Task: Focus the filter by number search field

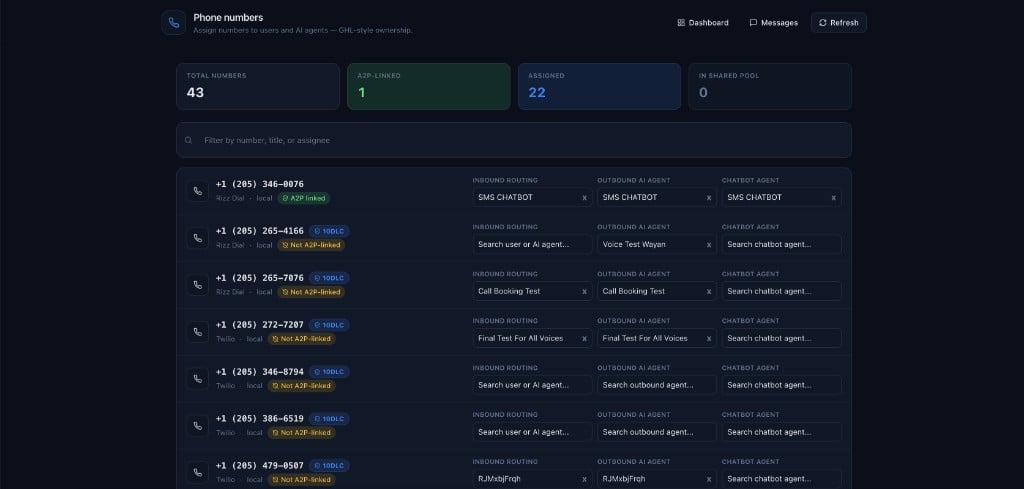Action: [514, 140]
